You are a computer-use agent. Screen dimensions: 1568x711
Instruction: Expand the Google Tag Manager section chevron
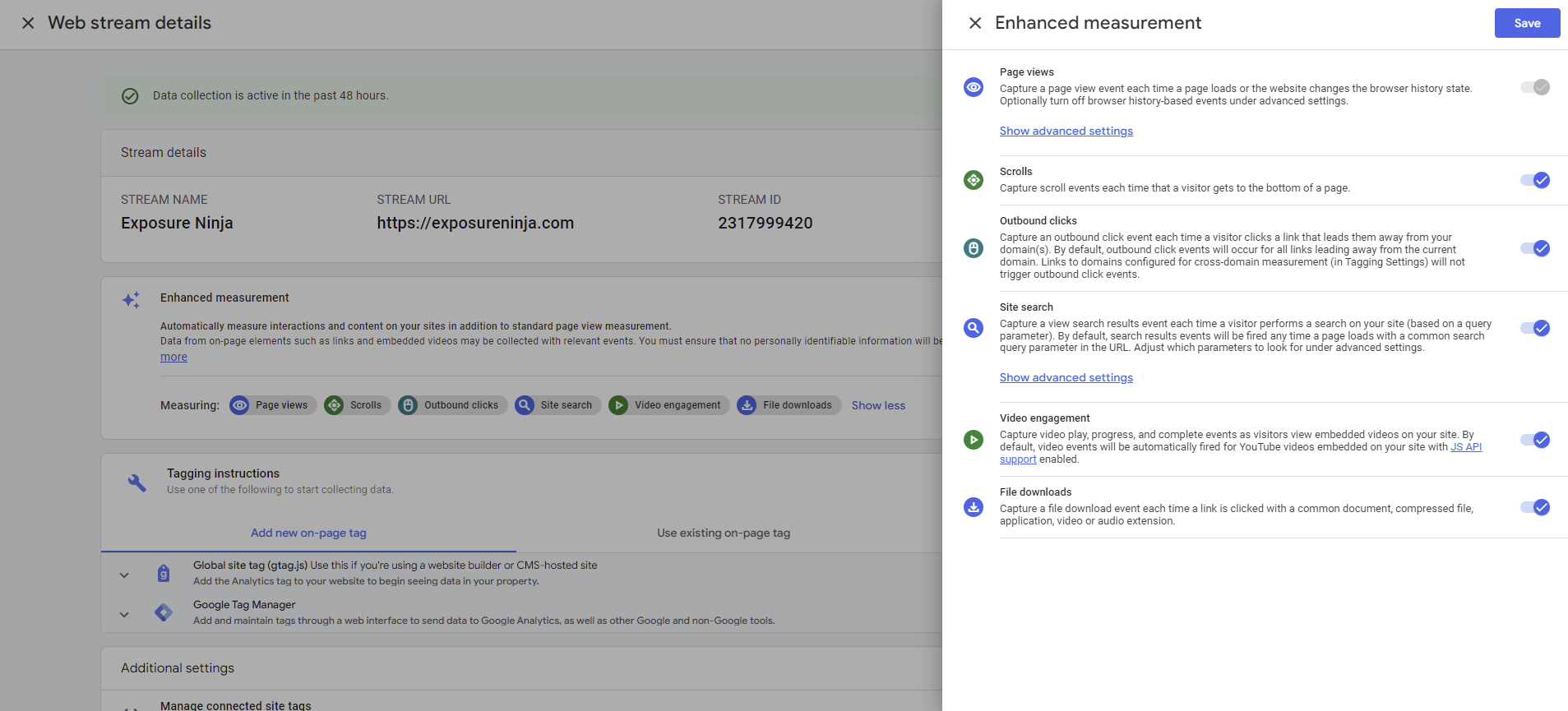tap(124, 614)
